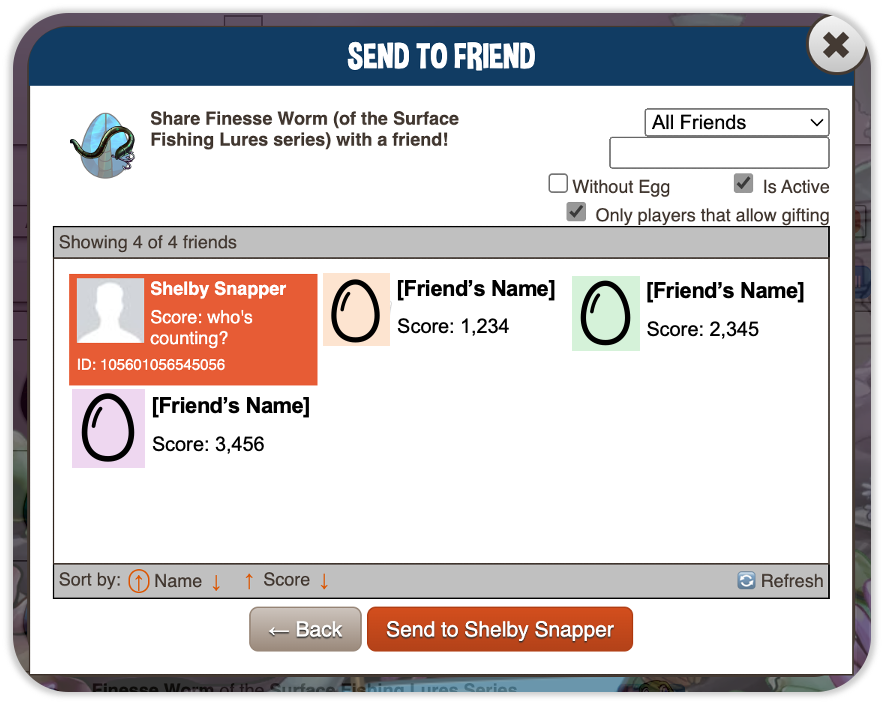Toggle Only players that allow gifting
884x704 pixels.
(576, 212)
